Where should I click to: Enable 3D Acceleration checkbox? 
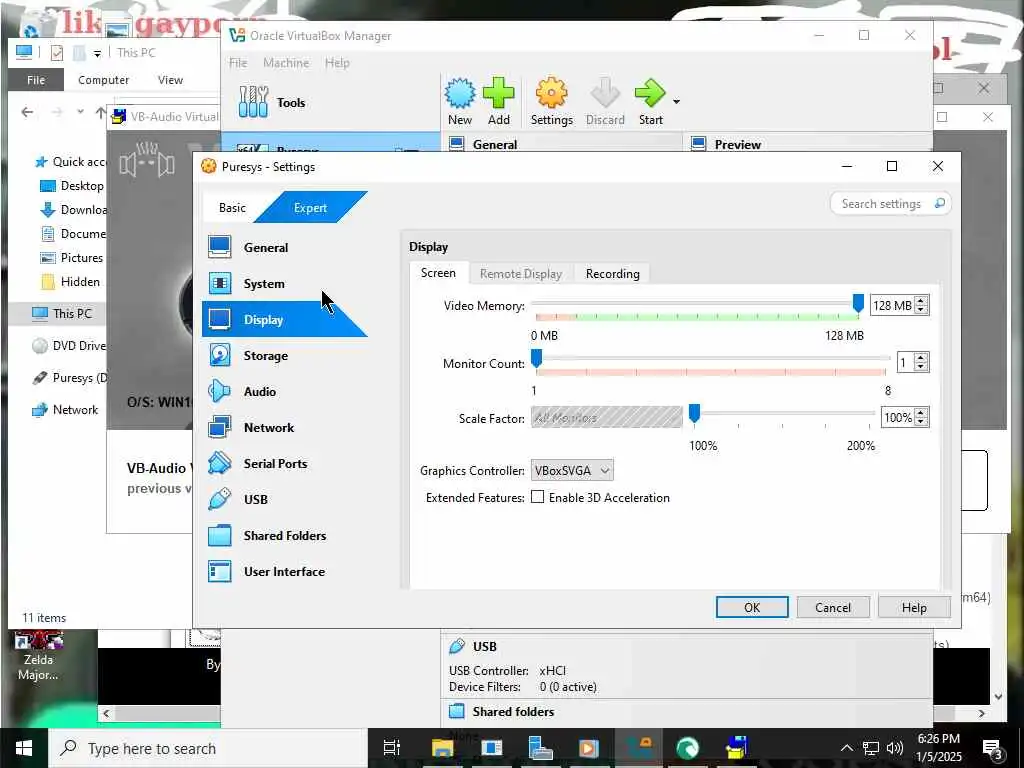(537, 497)
